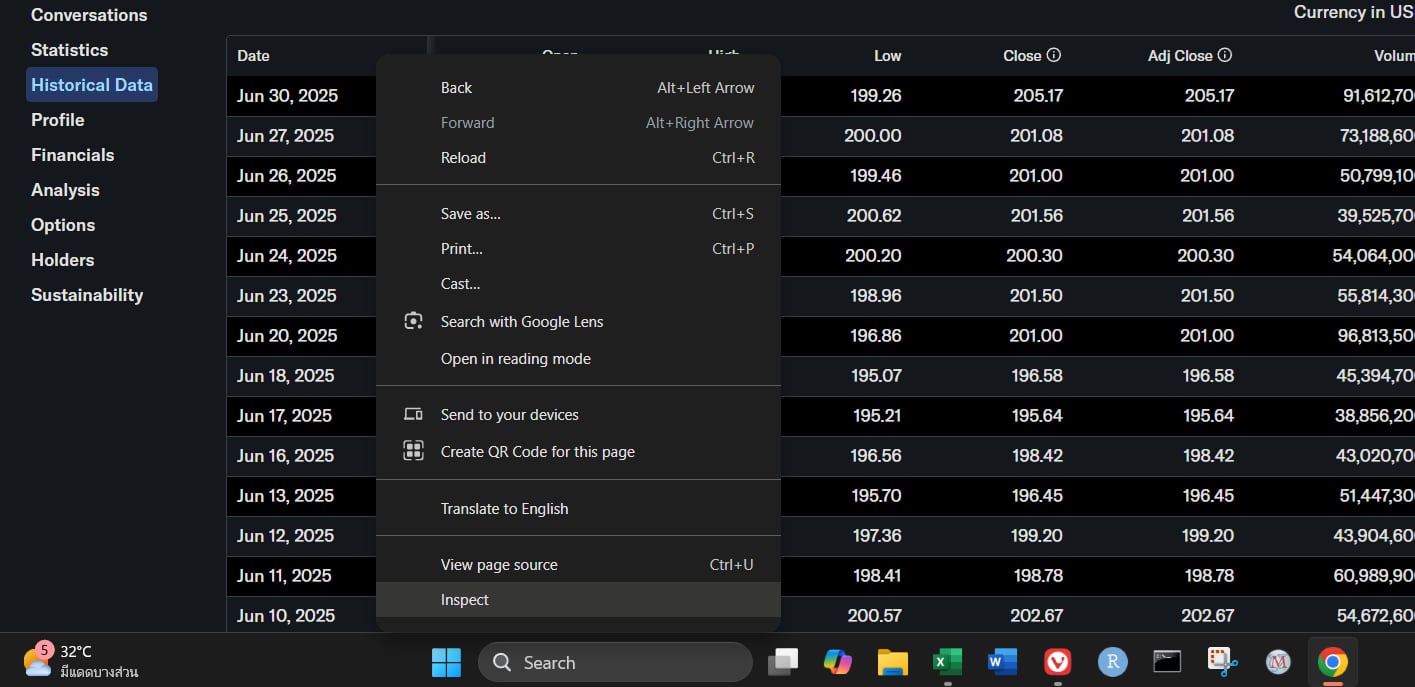Click the Adj Close info icon
1415x687 pixels.
[x=1225, y=56]
